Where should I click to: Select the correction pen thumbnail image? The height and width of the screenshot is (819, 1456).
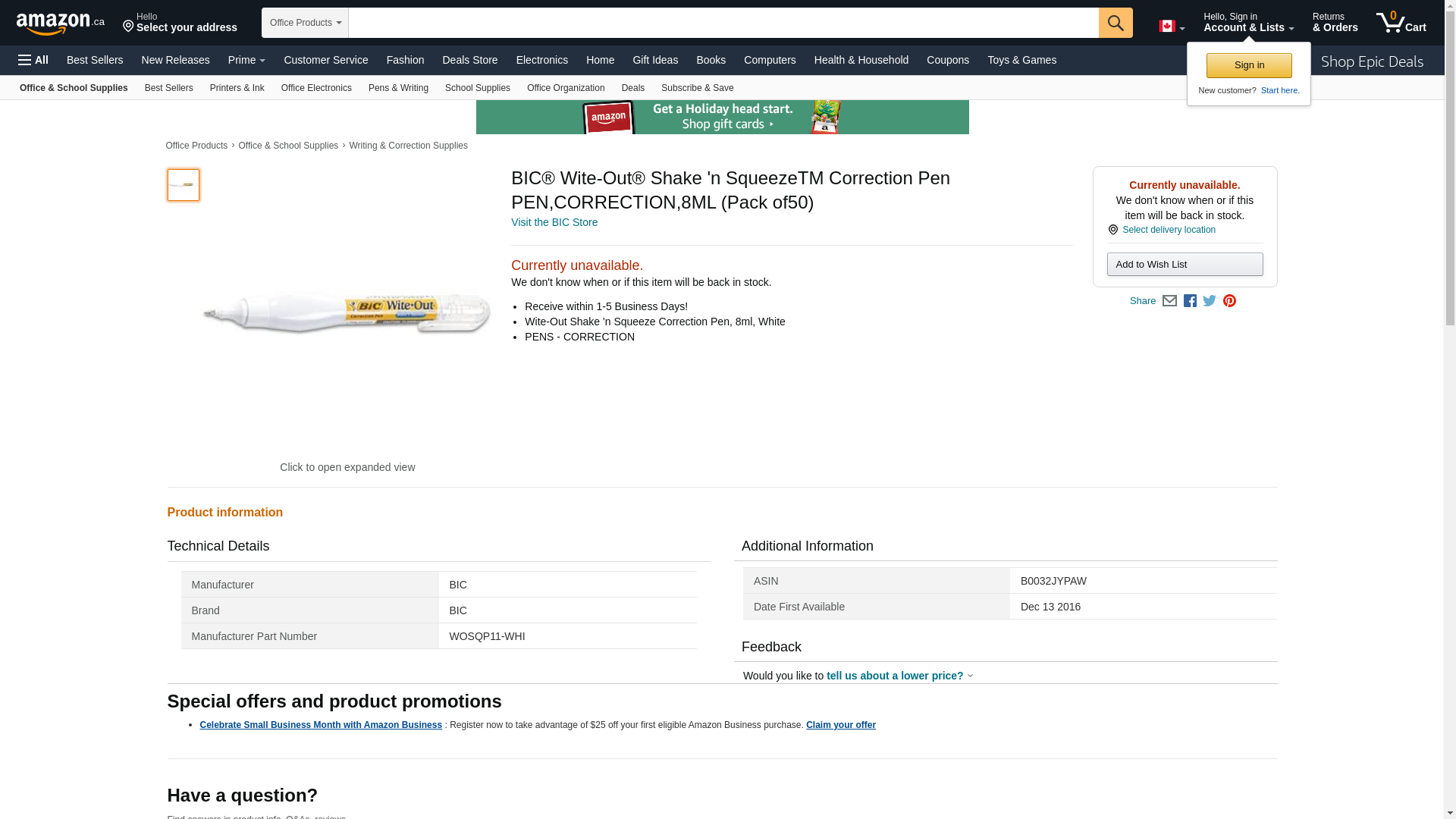pos(183,185)
